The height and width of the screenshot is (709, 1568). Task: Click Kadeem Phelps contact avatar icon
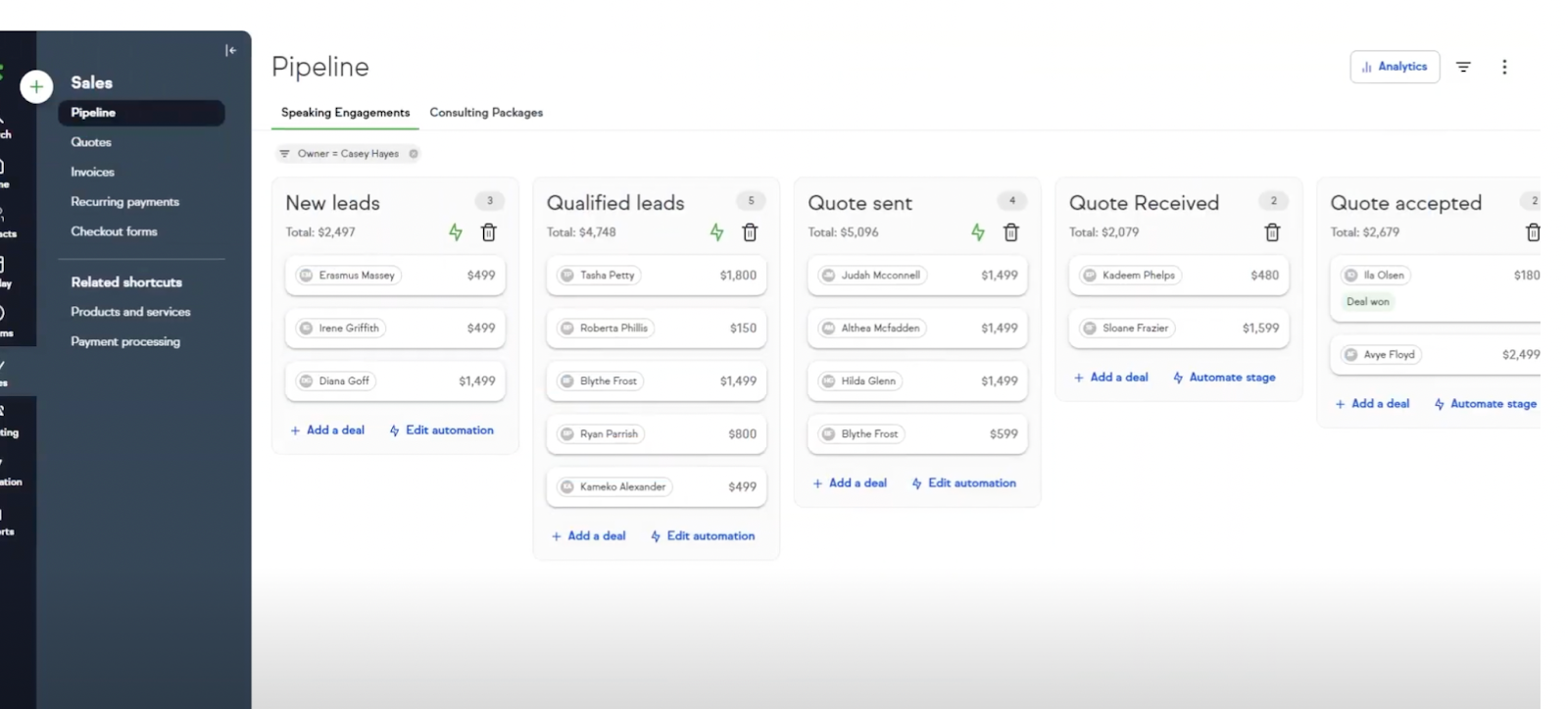(x=1090, y=276)
